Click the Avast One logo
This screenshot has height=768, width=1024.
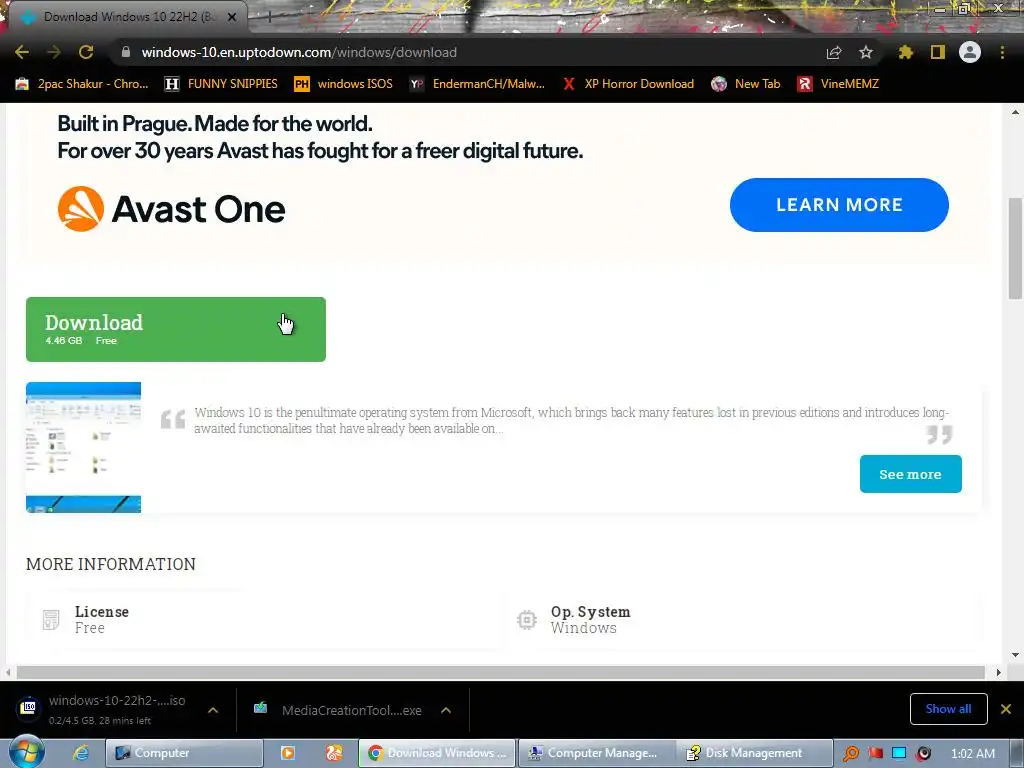pos(171,209)
